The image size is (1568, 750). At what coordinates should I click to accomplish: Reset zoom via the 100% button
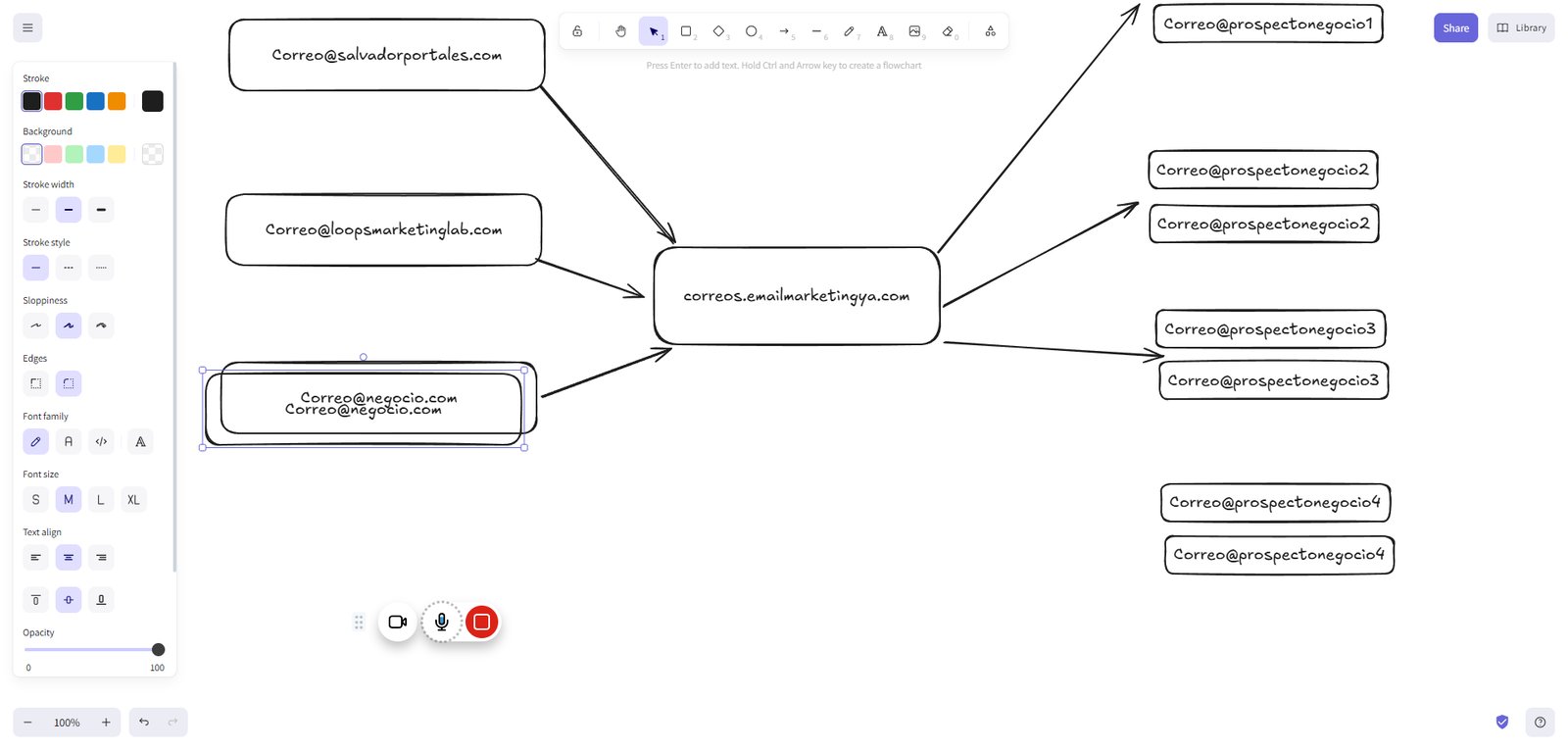(67, 723)
